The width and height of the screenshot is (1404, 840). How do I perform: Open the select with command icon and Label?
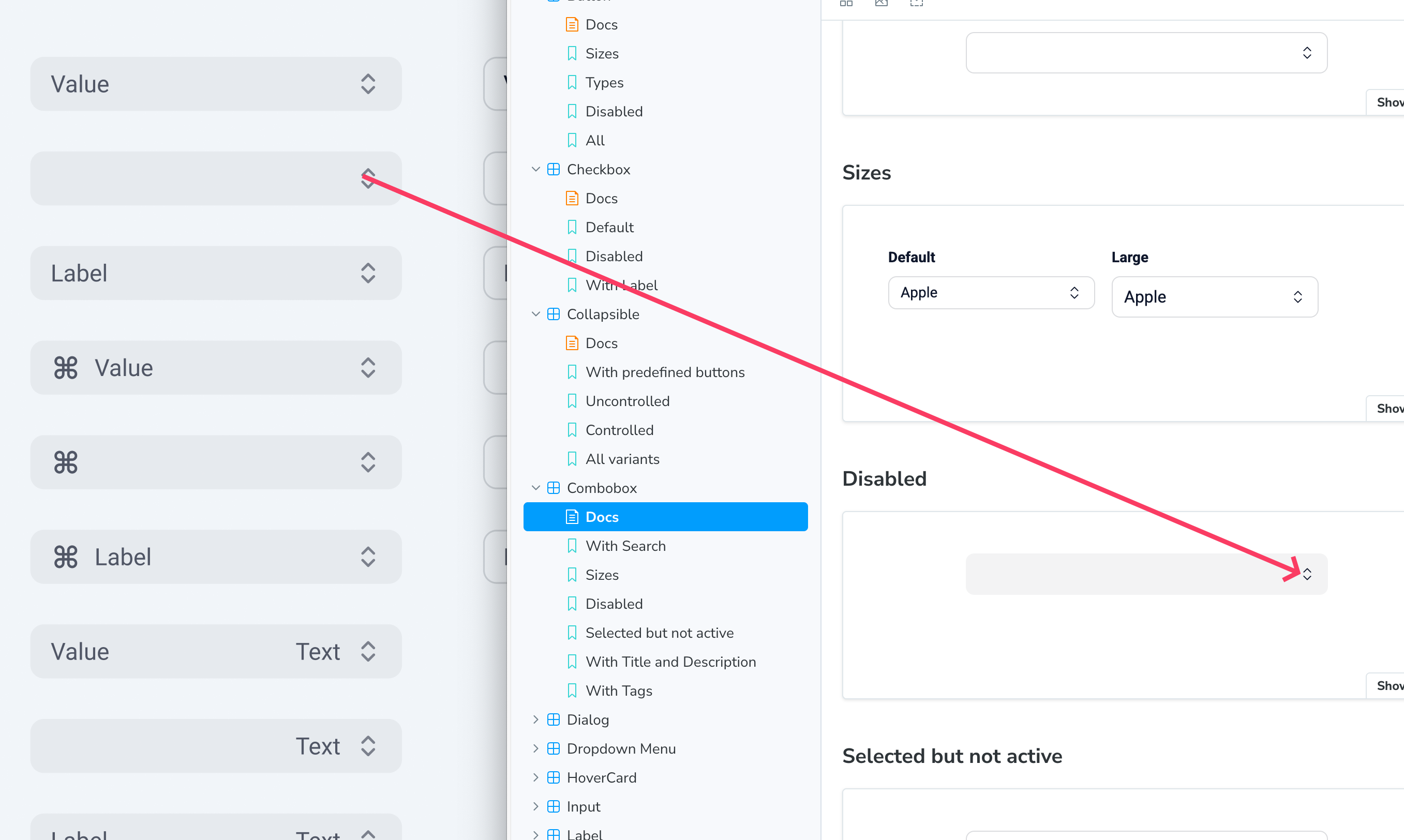click(216, 557)
